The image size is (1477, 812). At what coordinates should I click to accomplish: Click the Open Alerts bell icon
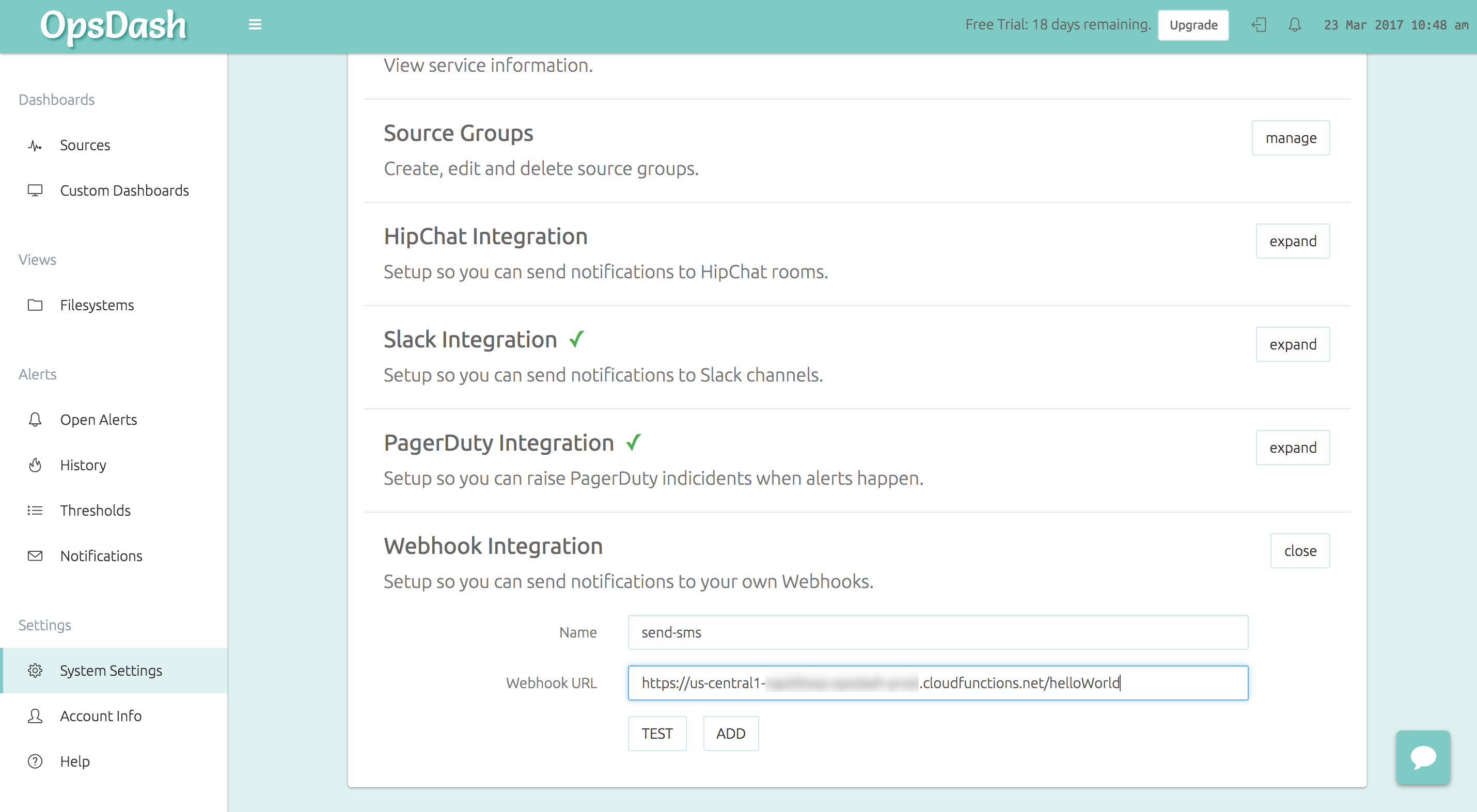tap(35, 420)
